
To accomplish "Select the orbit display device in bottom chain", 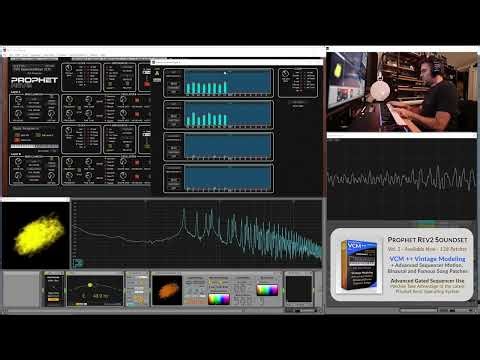I will pyautogui.click(x=95, y=290).
